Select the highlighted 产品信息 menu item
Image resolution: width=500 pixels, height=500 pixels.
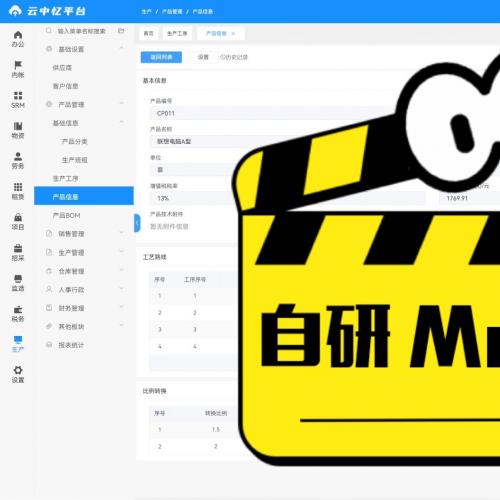point(84,196)
